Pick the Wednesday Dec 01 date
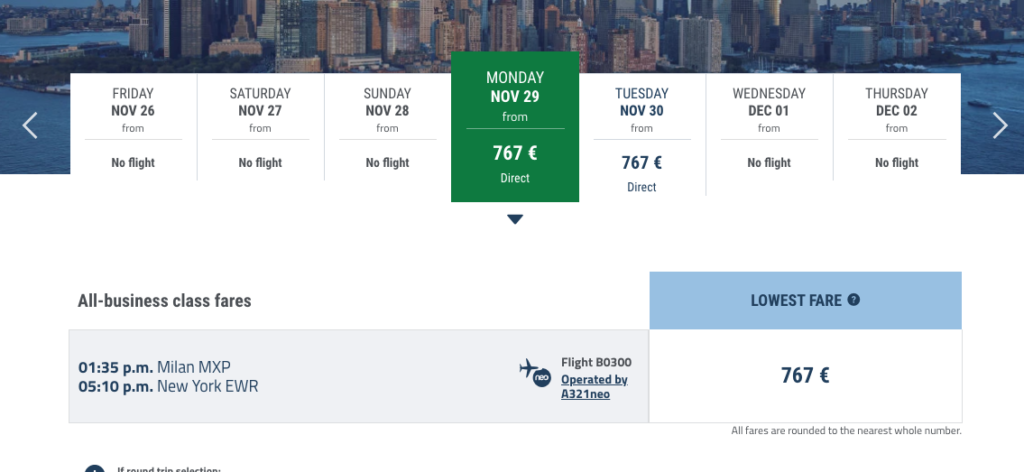The image size is (1024, 472). (x=769, y=127)
